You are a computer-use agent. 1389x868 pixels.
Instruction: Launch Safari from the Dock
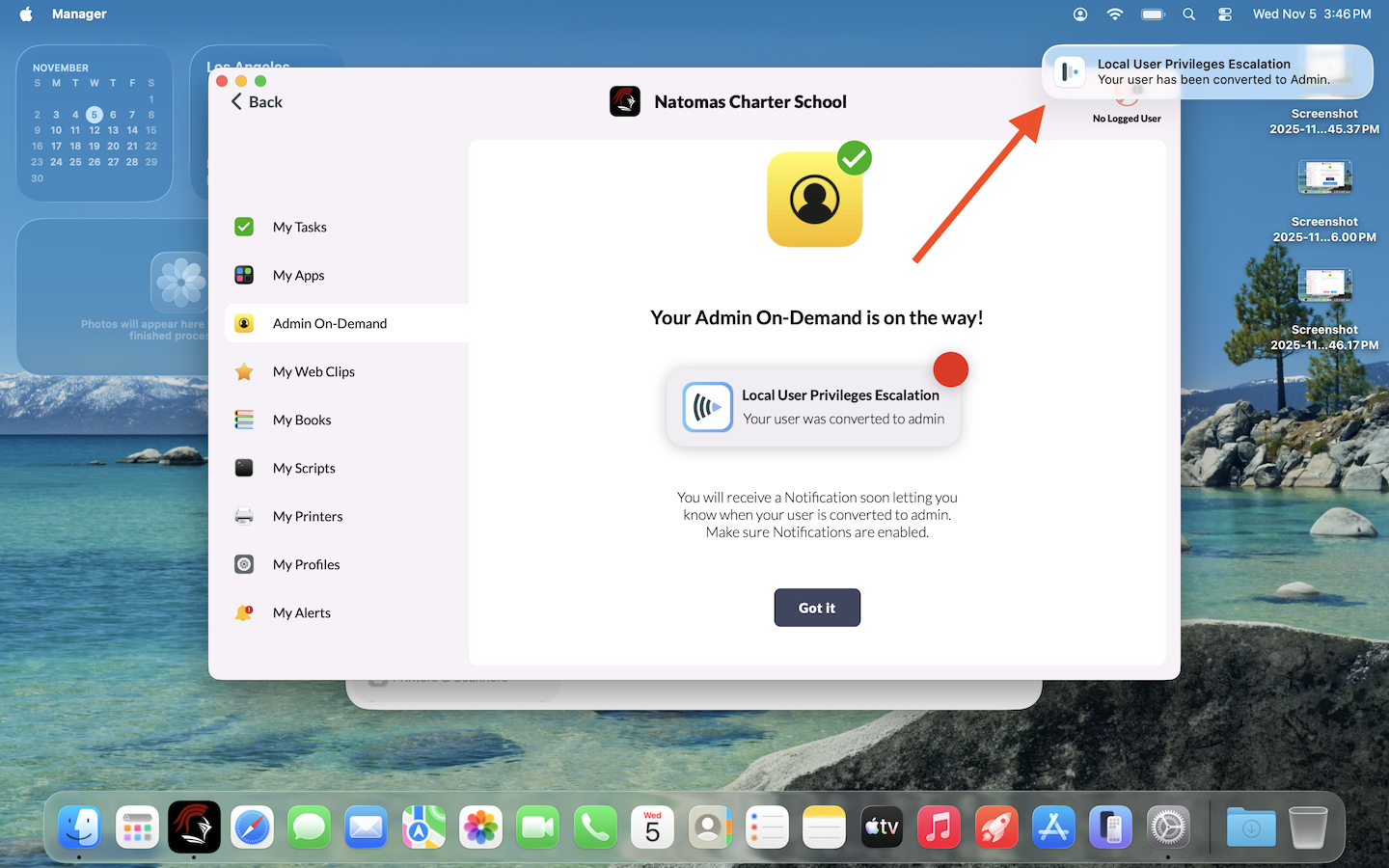(252, 827)
